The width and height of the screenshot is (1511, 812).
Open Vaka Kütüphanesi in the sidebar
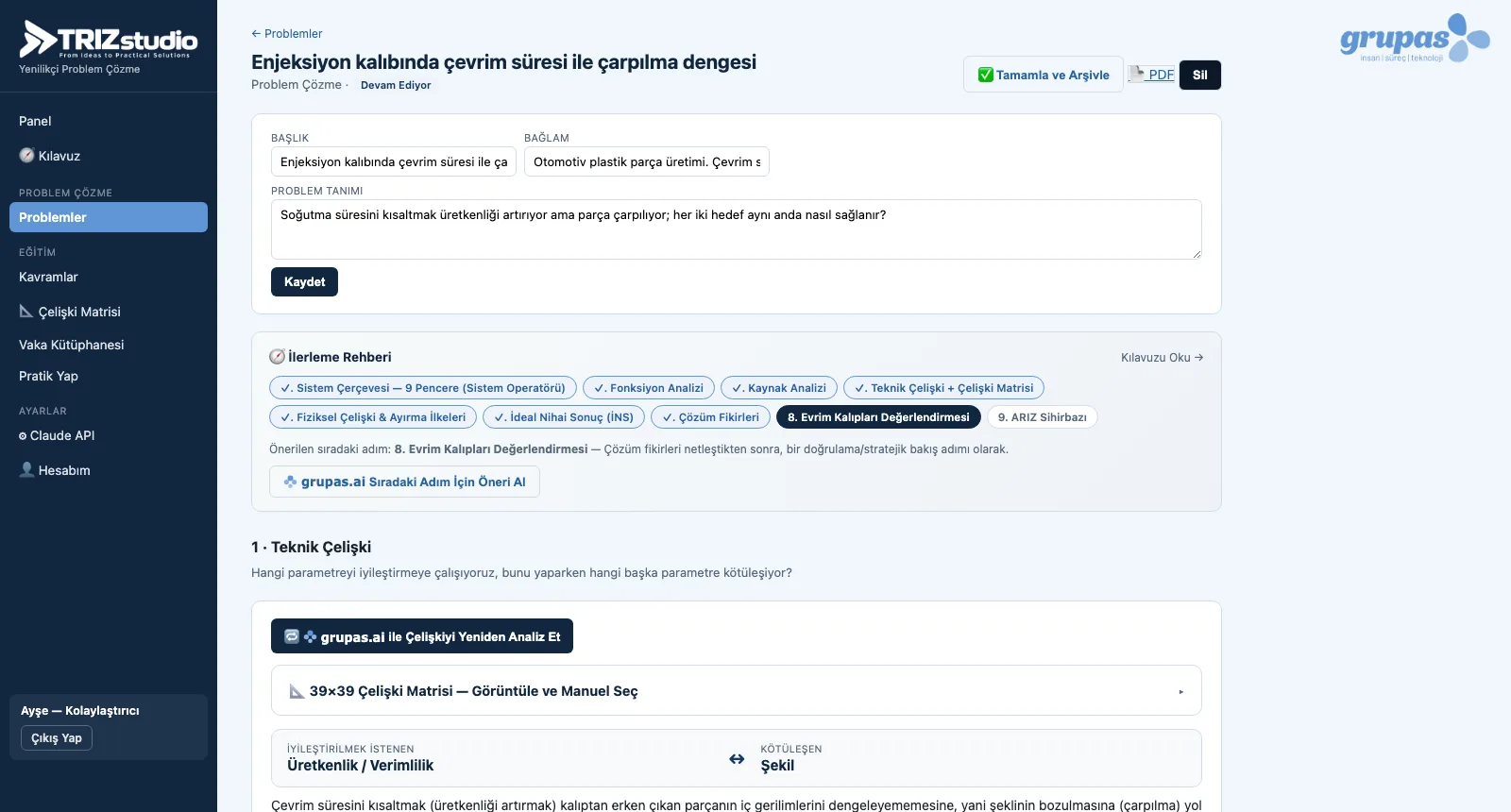point(109,345)
